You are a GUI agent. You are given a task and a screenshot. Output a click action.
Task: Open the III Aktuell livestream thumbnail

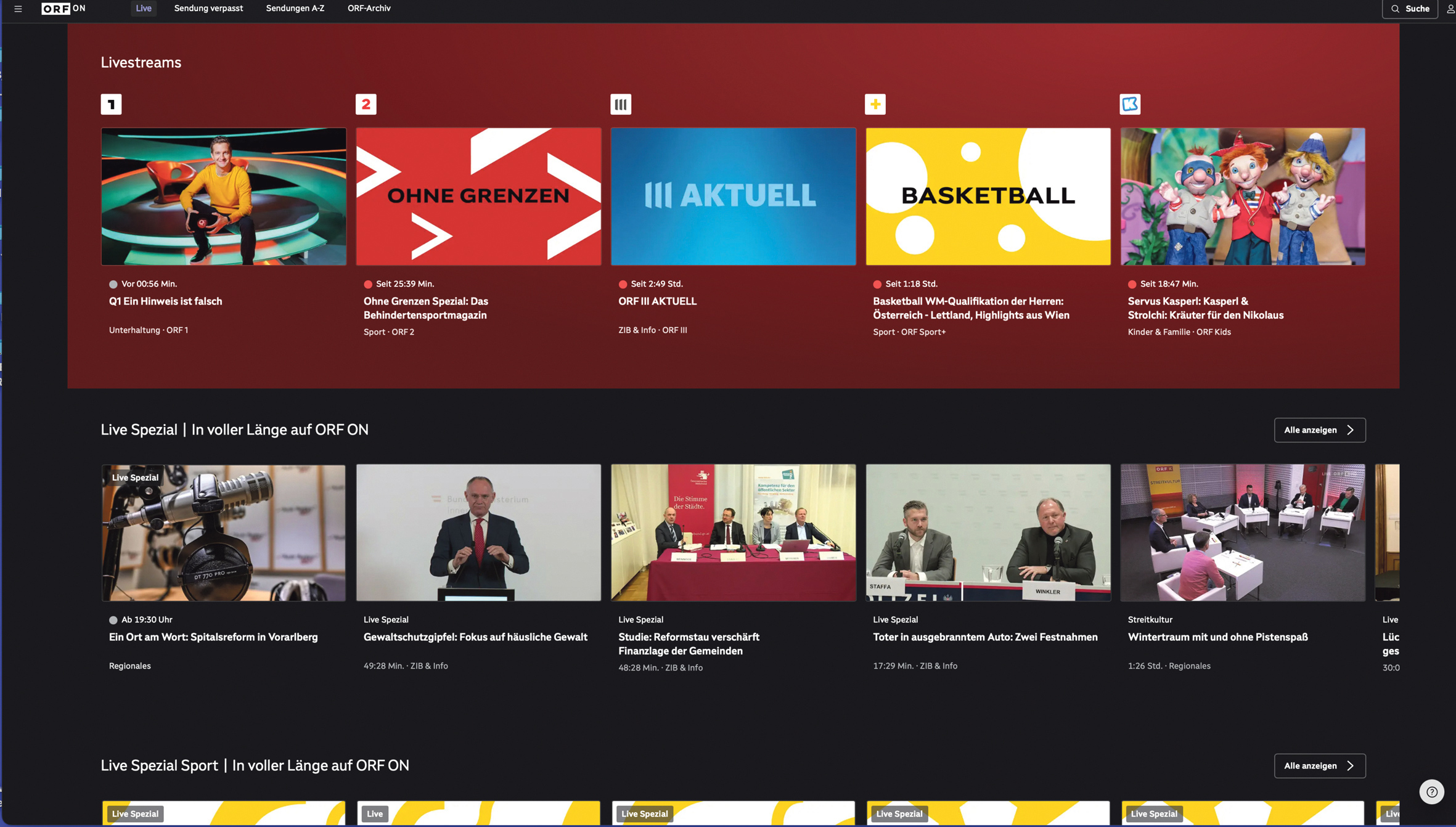[734, 197]
